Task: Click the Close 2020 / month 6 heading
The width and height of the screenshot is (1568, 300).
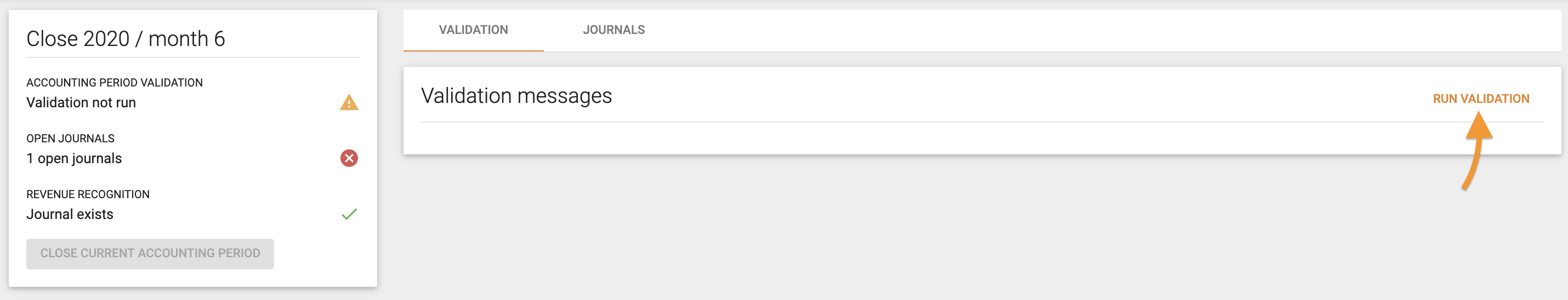Action: (126, 39)
